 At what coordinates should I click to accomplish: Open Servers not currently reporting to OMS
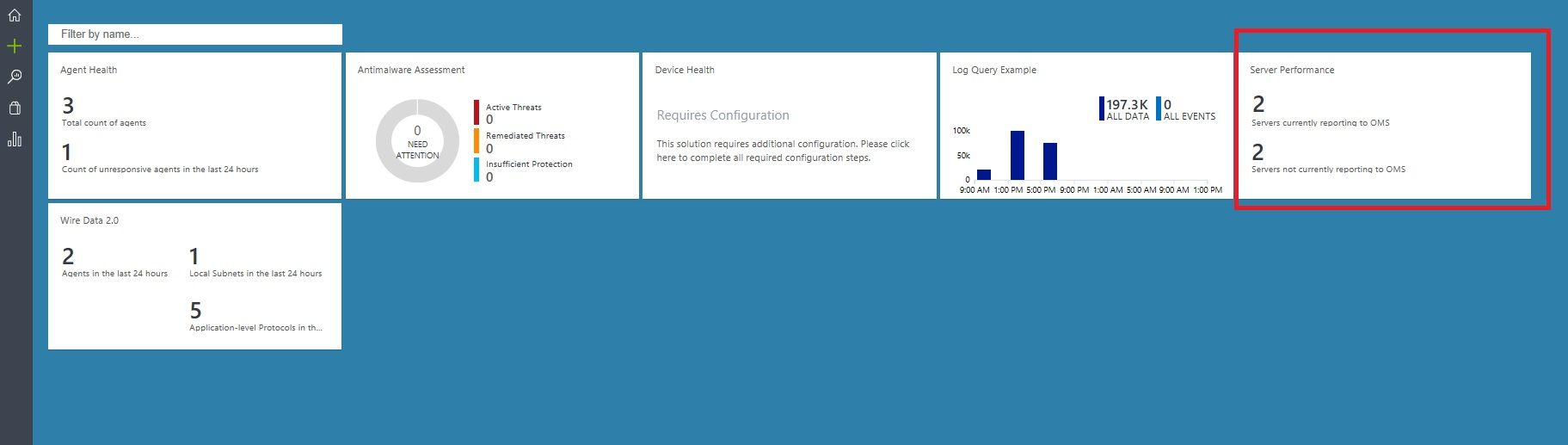[1258, 153]
